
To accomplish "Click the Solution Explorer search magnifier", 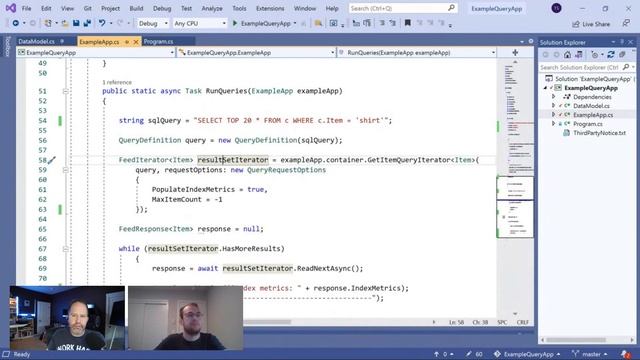I will 626,67.
